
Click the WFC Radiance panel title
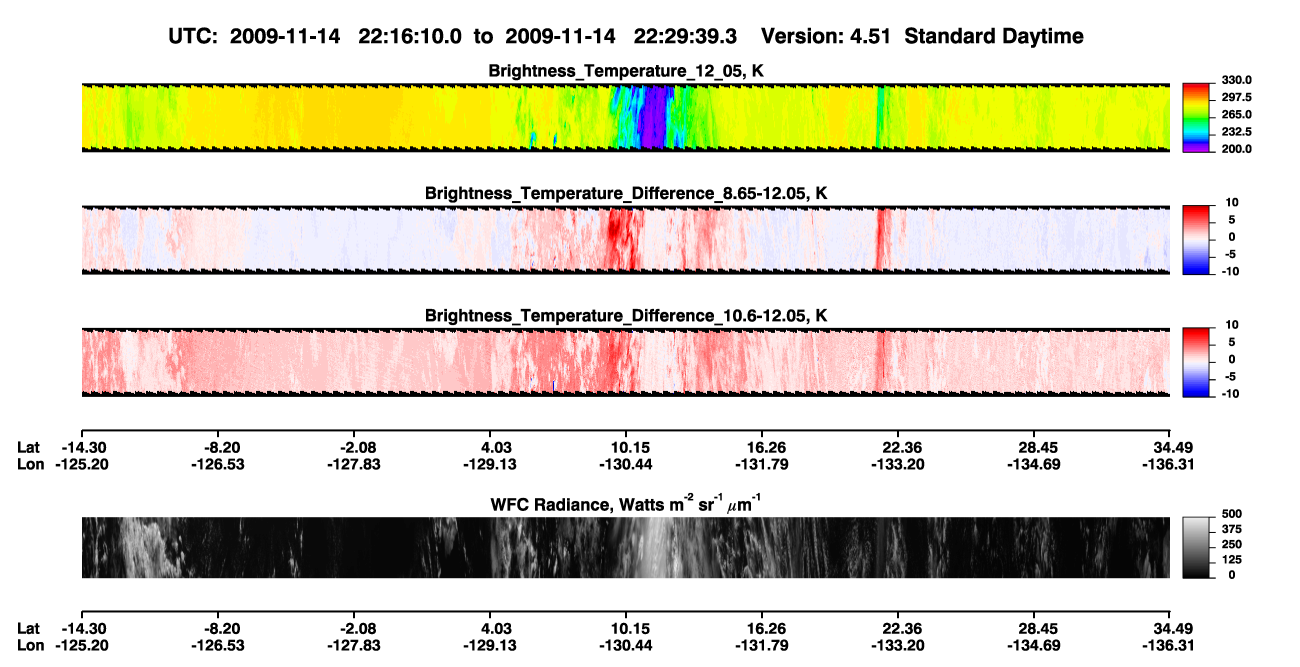pyautogui.click(x=626, y=504)
